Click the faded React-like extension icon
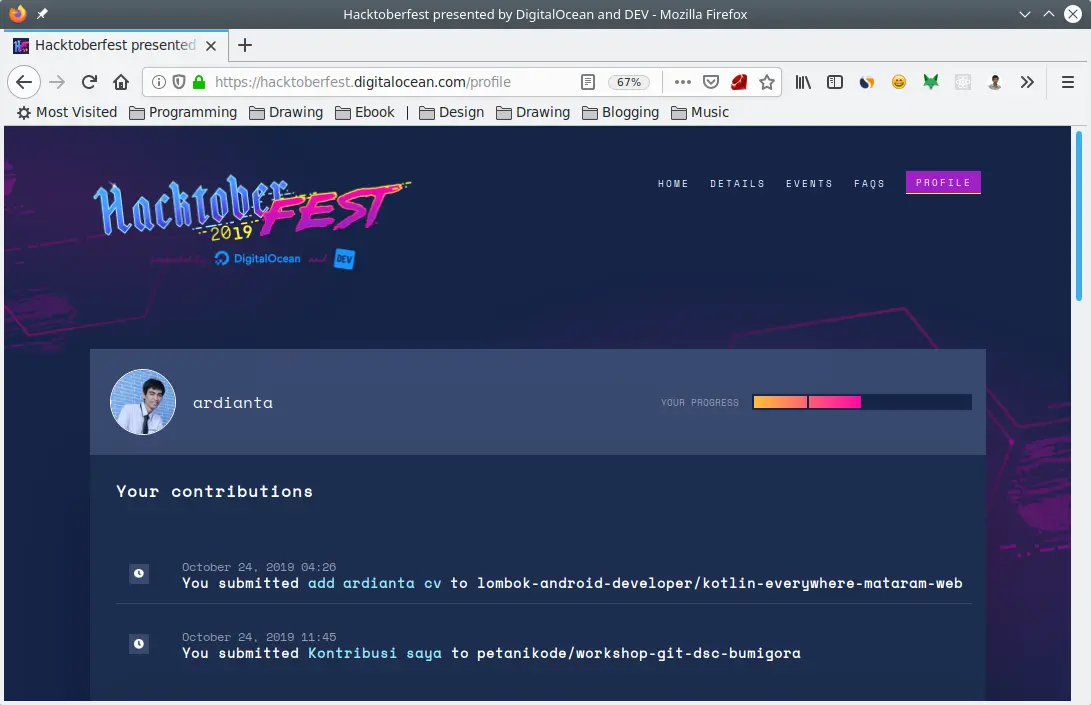 tap(963, 82)
